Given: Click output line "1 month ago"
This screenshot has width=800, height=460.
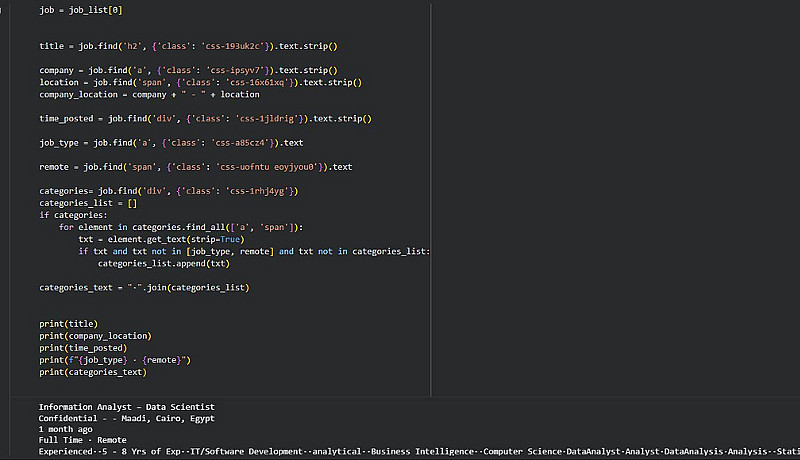Looking at the screenshot, I should pos(65,429).
